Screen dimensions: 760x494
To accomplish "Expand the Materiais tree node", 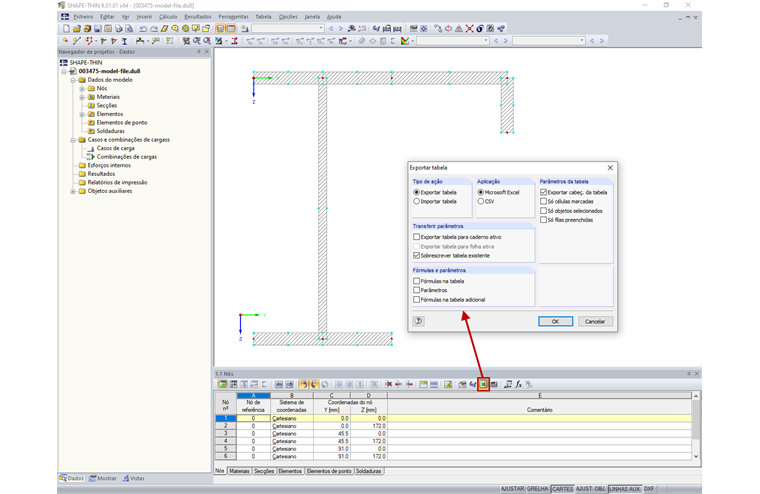I will point(82,97).
